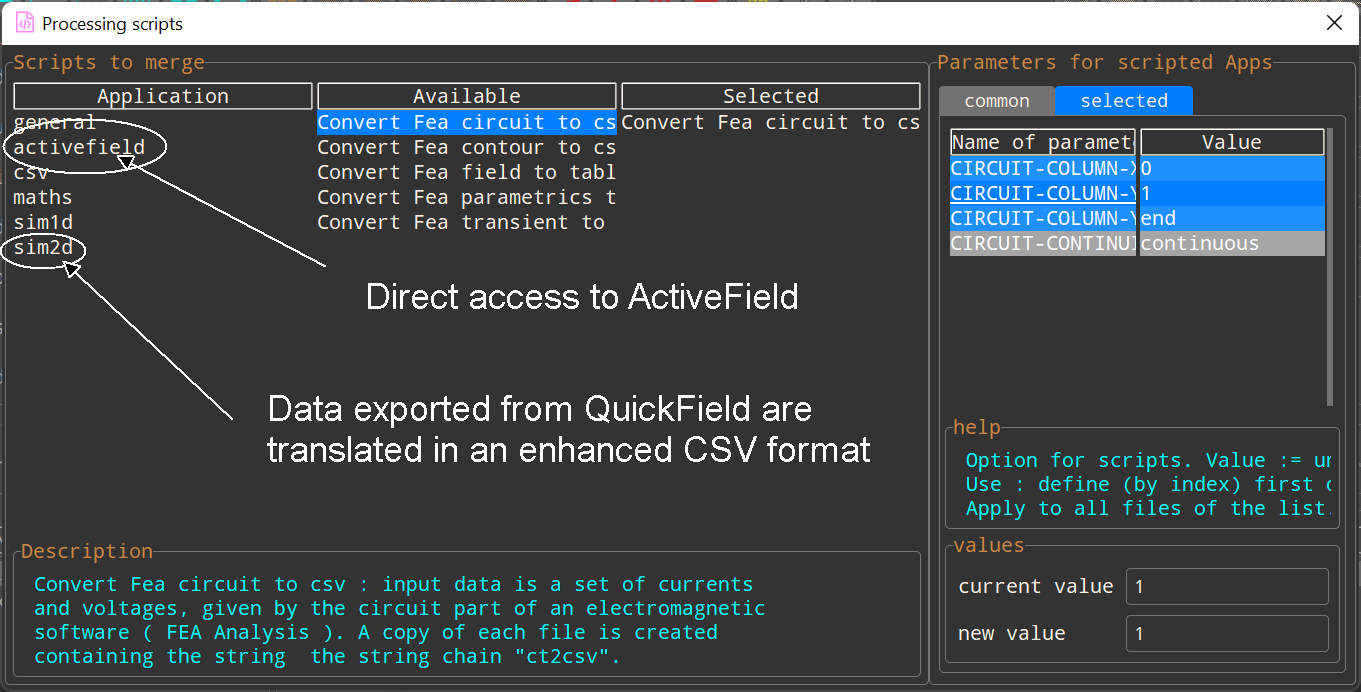Select the activefield application

coord(79,147)
